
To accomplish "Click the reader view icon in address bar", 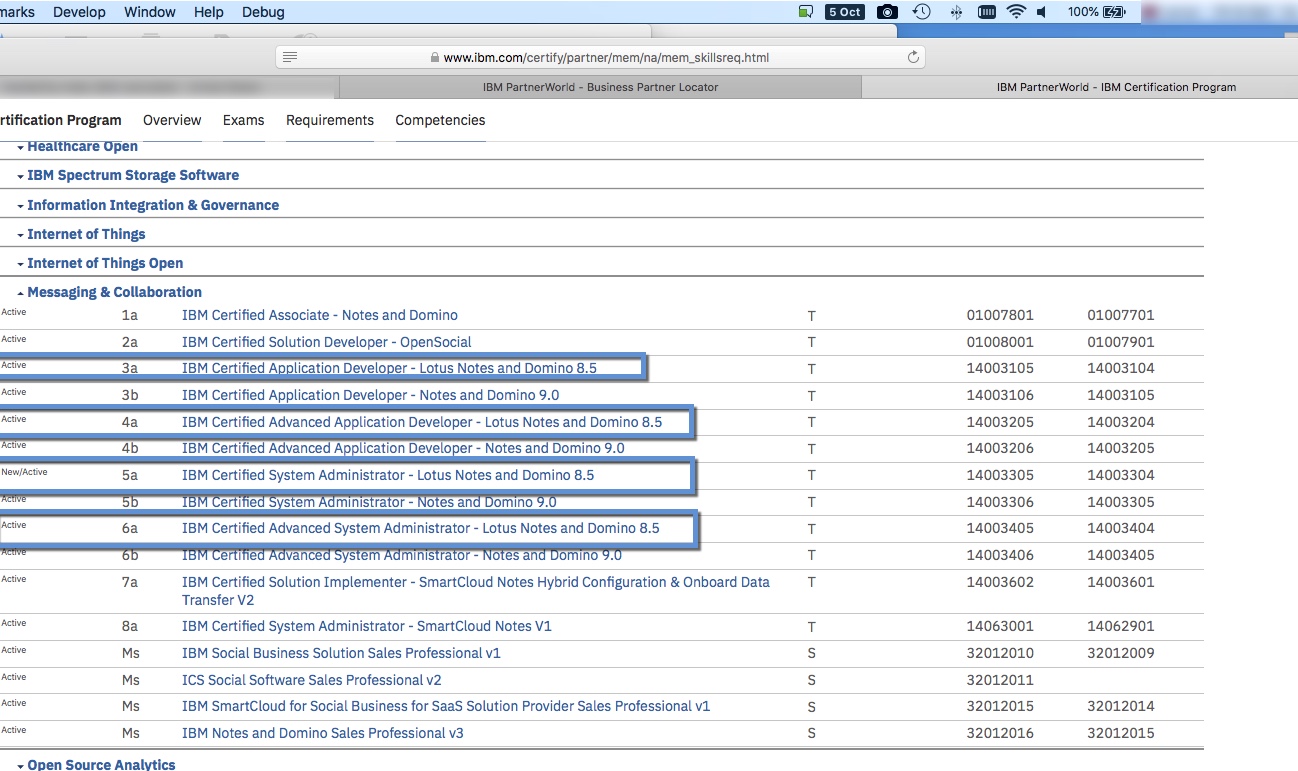I will (290, 57).
